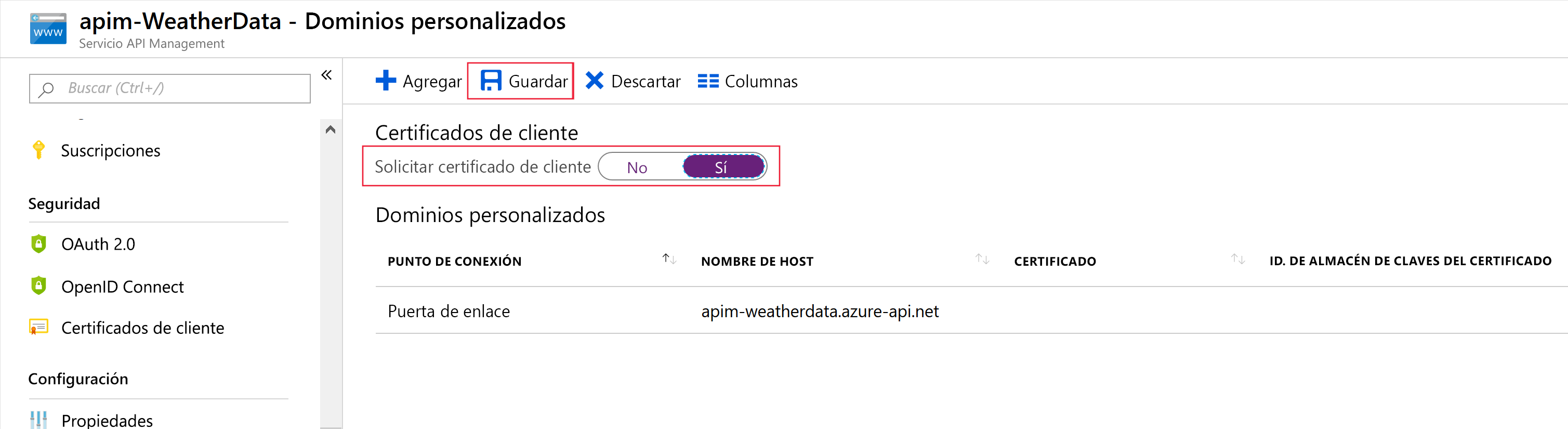
Task: Set client certificate request to No
Action: 637,167
